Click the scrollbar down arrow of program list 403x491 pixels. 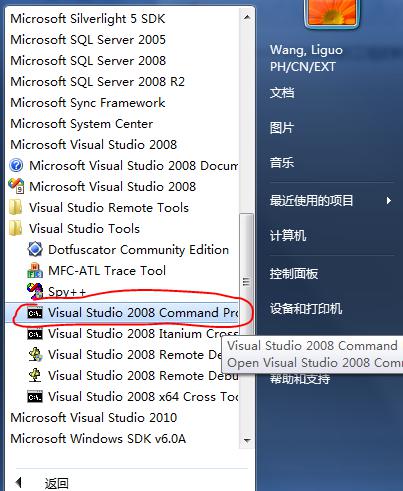coord(247,441)
